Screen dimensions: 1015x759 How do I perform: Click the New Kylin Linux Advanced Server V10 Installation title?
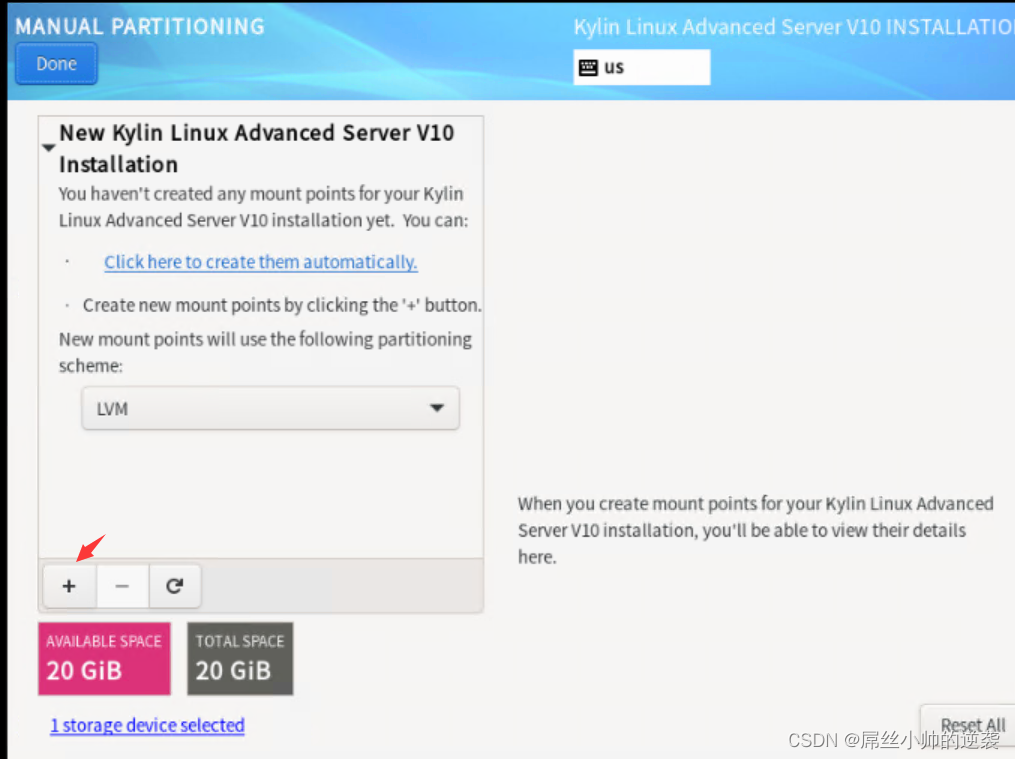256,148
